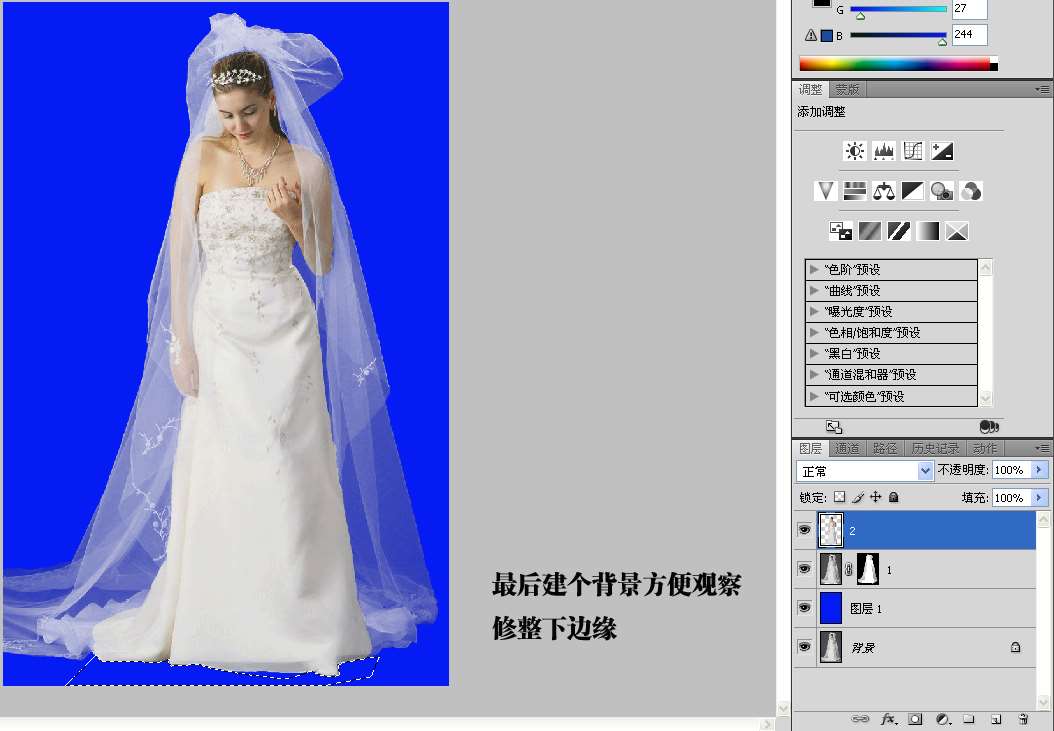Open the 历史记录 tab
The height and width of the screenshot is (731, 1054).
point(935,448)
